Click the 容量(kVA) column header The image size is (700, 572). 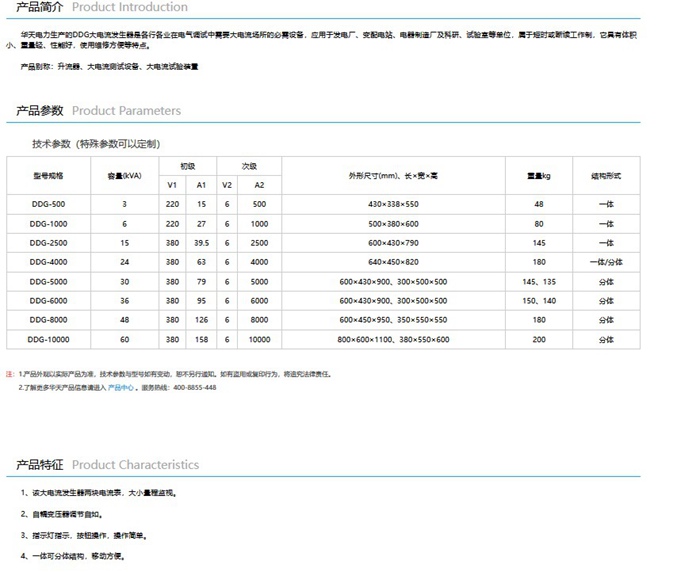pos(125,175)
